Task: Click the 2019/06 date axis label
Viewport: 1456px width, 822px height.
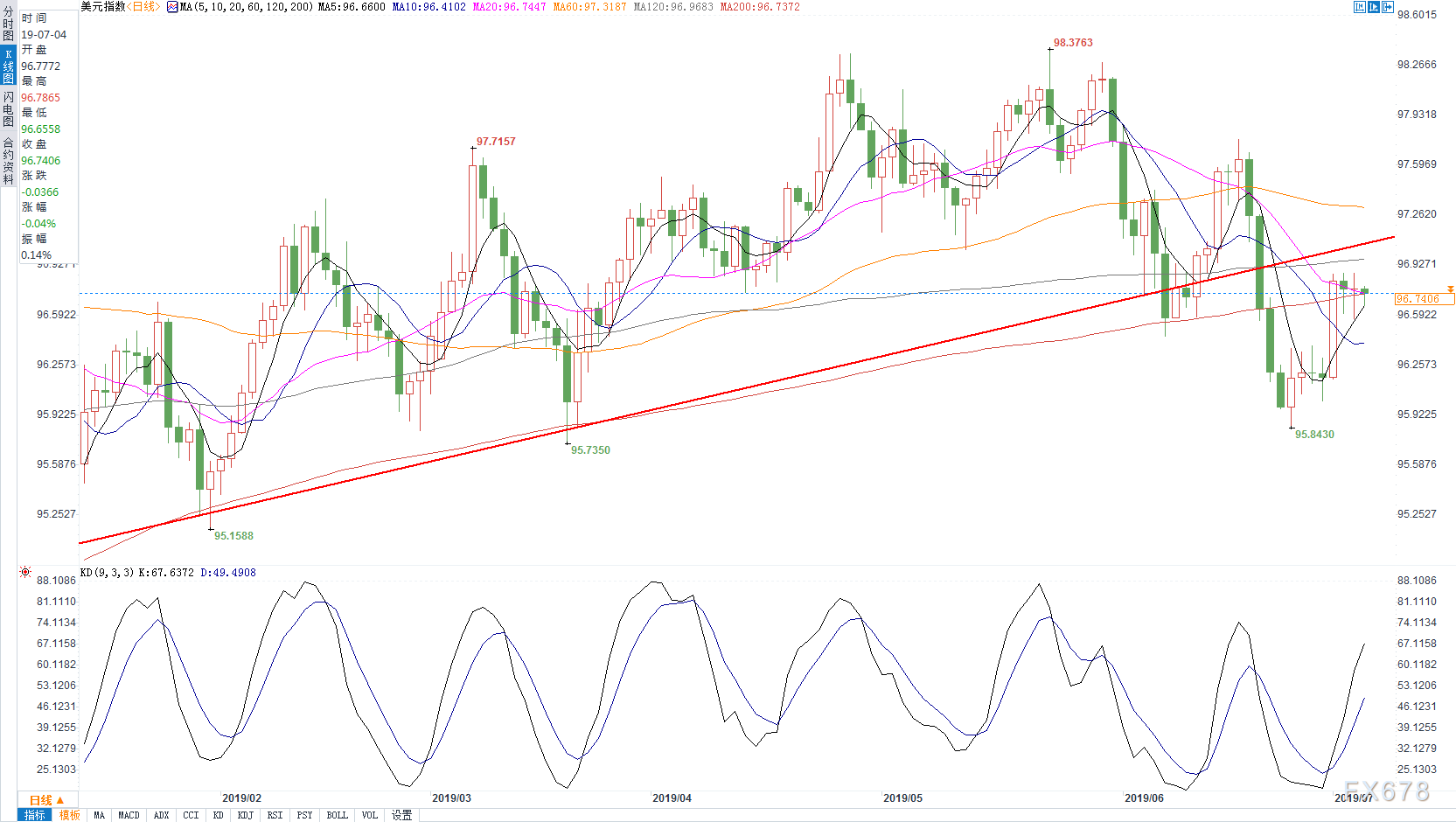Action: click(x=1144, y=798)
